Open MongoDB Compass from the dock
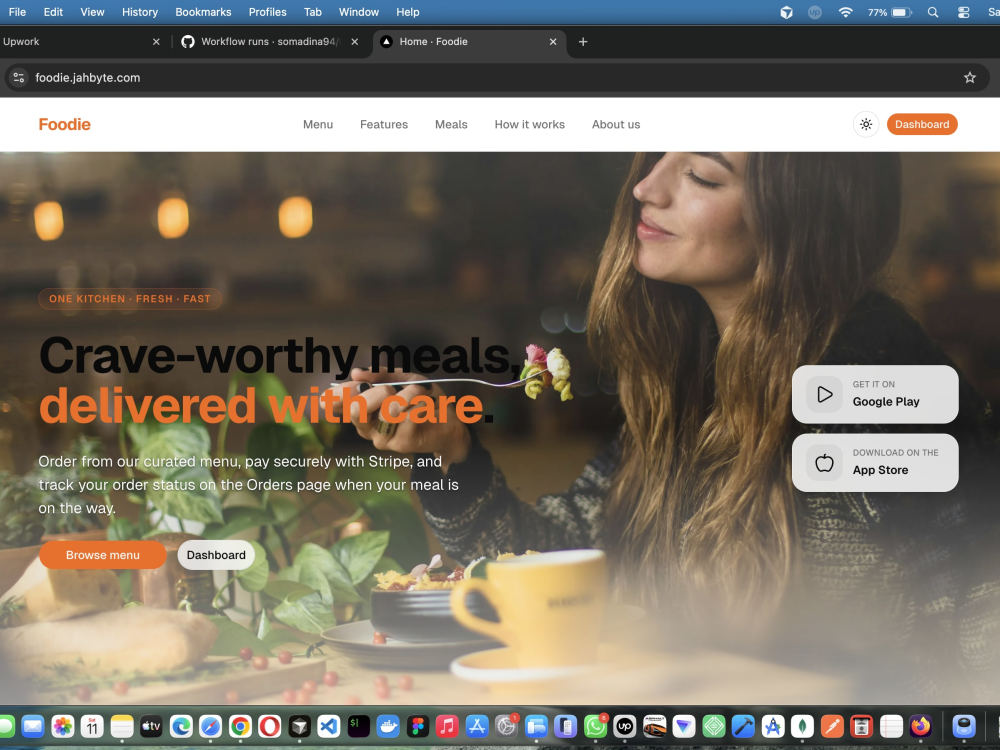The width and height of the screenshot is (1000, 750). [x=802, y=726]
